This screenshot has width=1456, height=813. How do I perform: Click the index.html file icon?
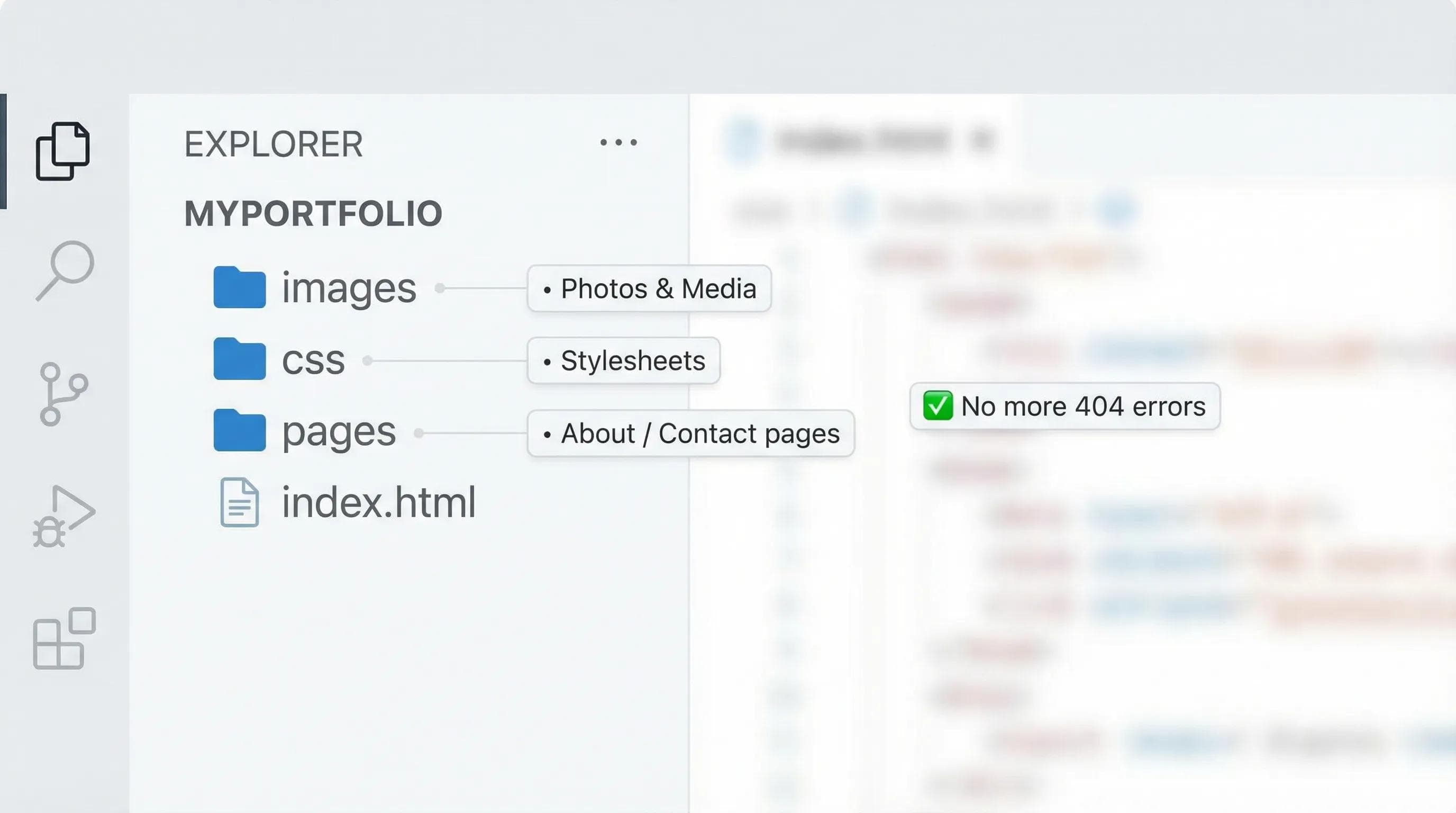pos(240,502)
